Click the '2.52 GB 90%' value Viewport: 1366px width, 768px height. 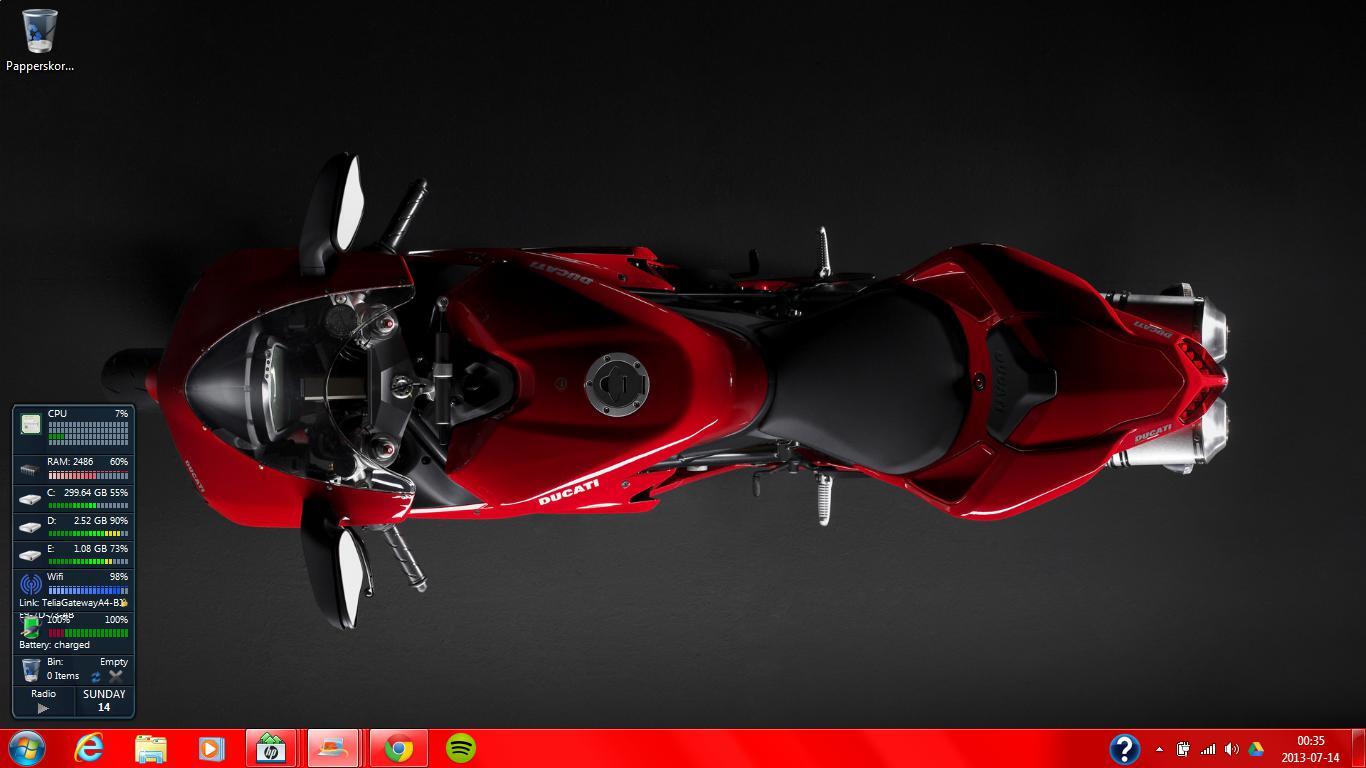tap(100, 521)
